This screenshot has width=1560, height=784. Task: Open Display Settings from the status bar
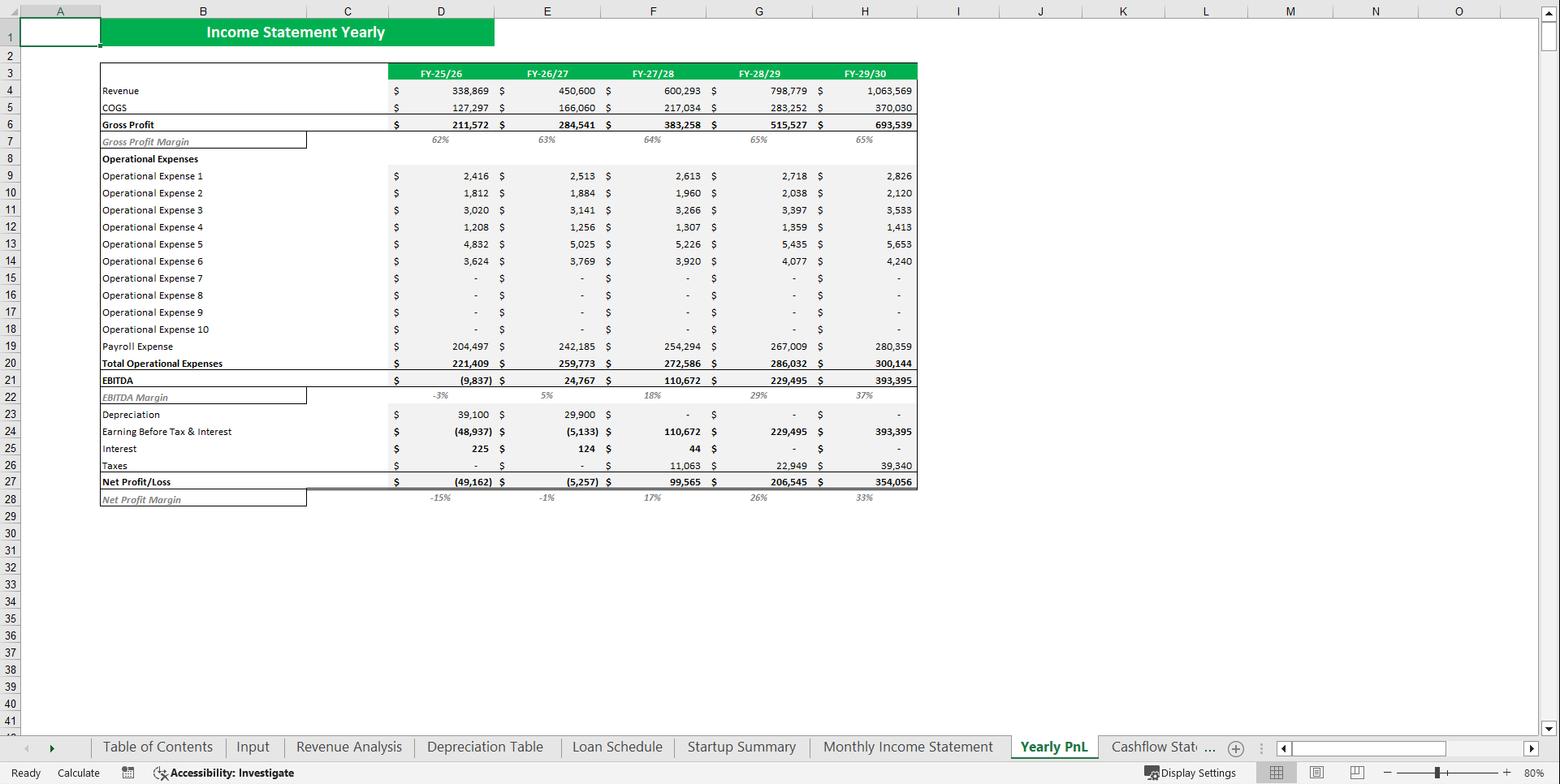click(1191, 773)
